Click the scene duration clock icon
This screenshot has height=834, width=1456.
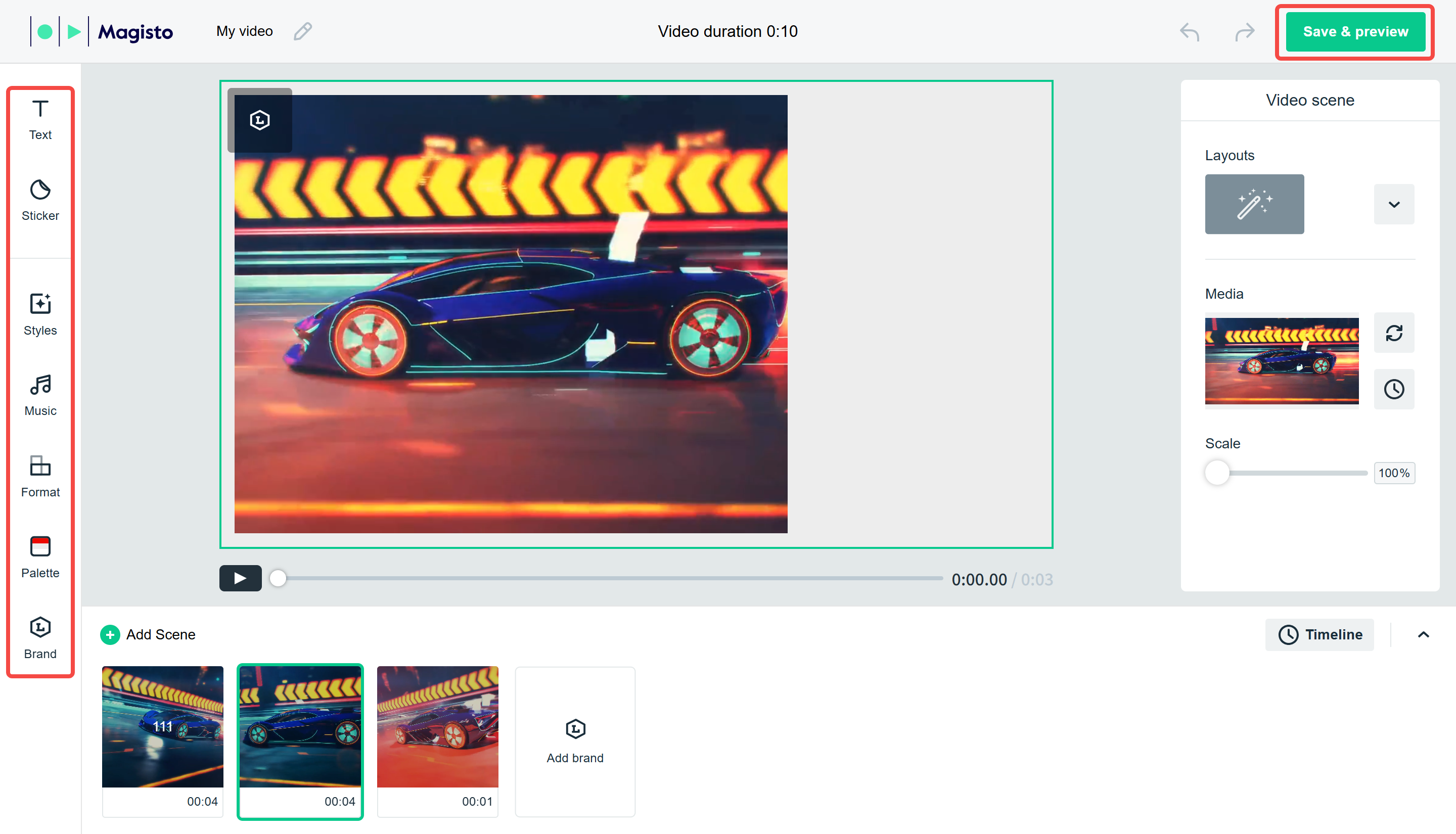coord(1394,389)
